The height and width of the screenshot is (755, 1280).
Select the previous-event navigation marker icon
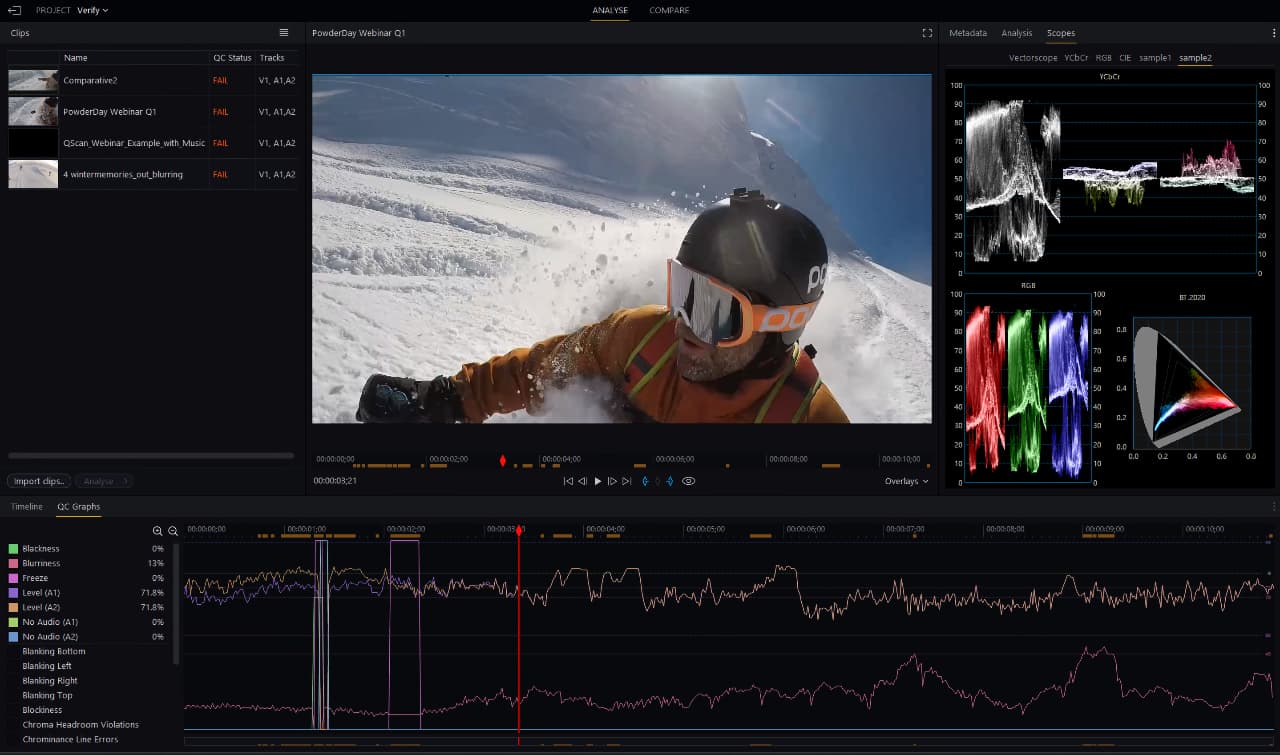[x=645, y=481]
